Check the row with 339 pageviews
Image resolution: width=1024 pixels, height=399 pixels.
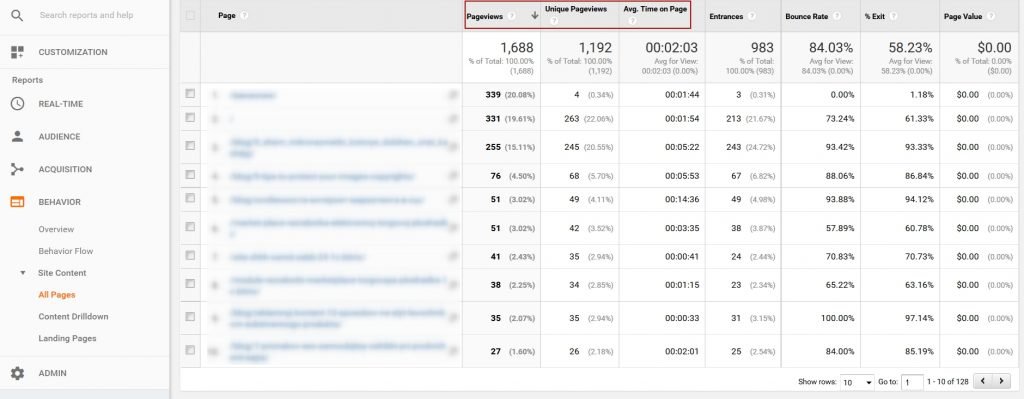click(x=190, y=94)
